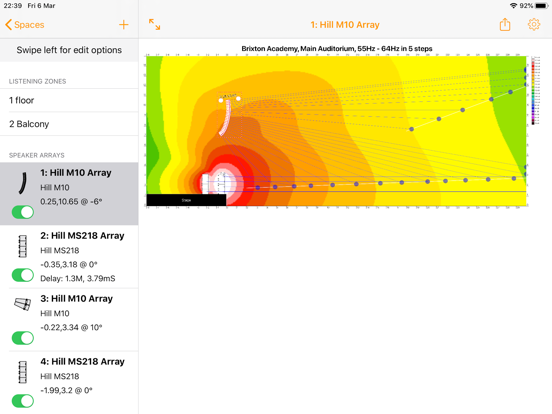Screen dimensions: 552x414
Task: Click the 4: Hill MS218 sub stack icon
Action: coord(23,372)
